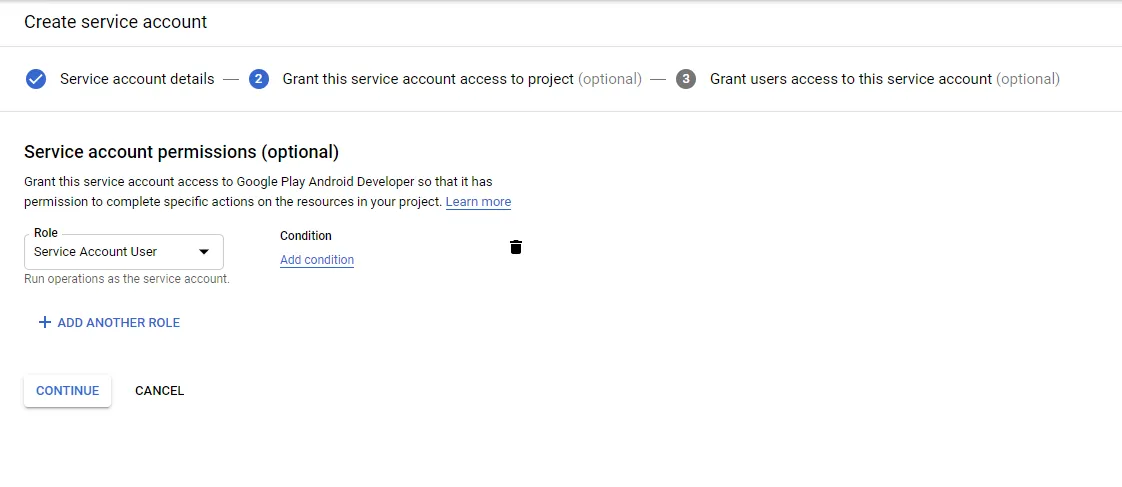Select the step 3 circle icon
Screen dimensions: 1122x487
point(686,79)
